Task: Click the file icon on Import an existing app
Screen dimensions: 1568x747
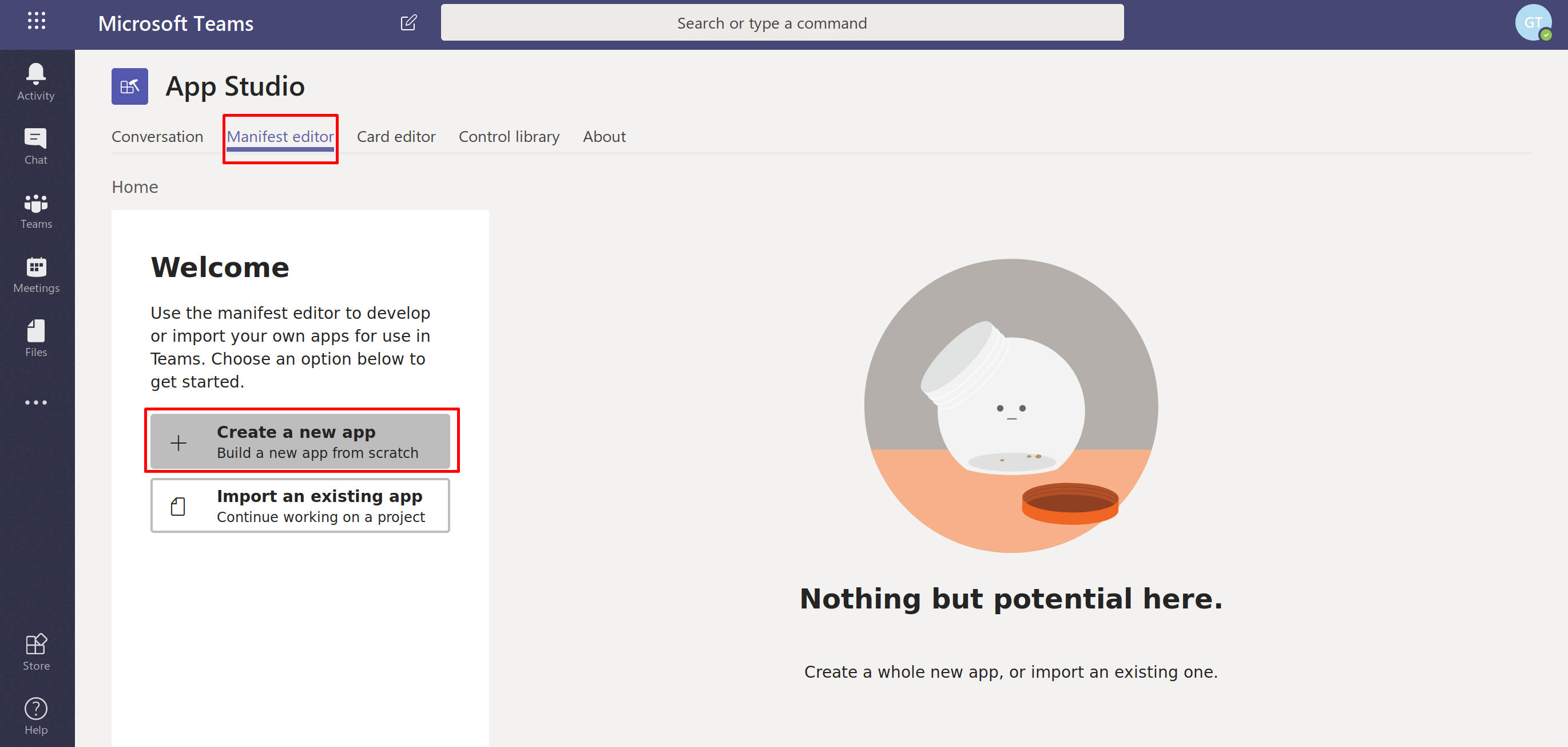Action: coord(178,507)
